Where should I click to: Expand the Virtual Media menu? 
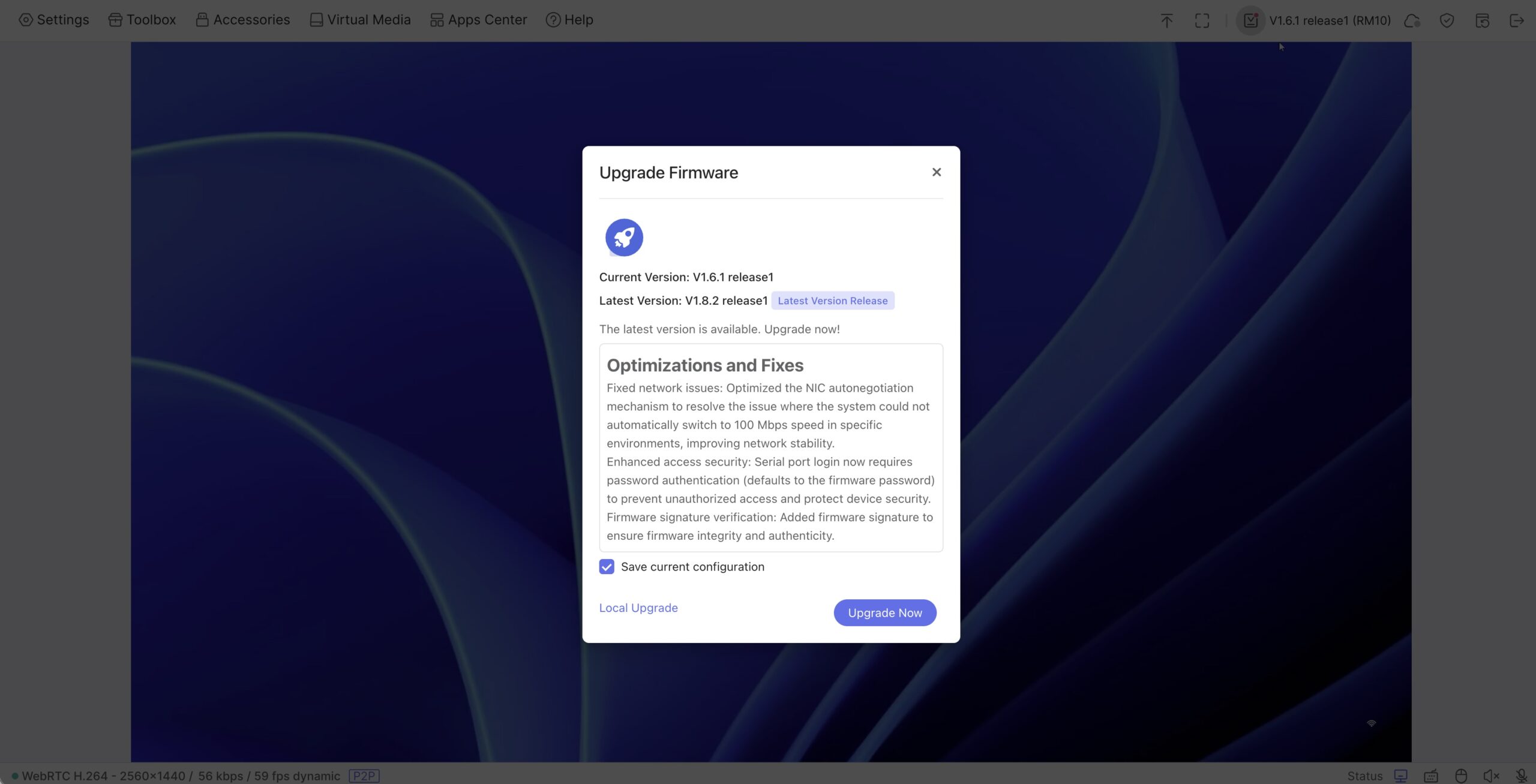point(360,20)
